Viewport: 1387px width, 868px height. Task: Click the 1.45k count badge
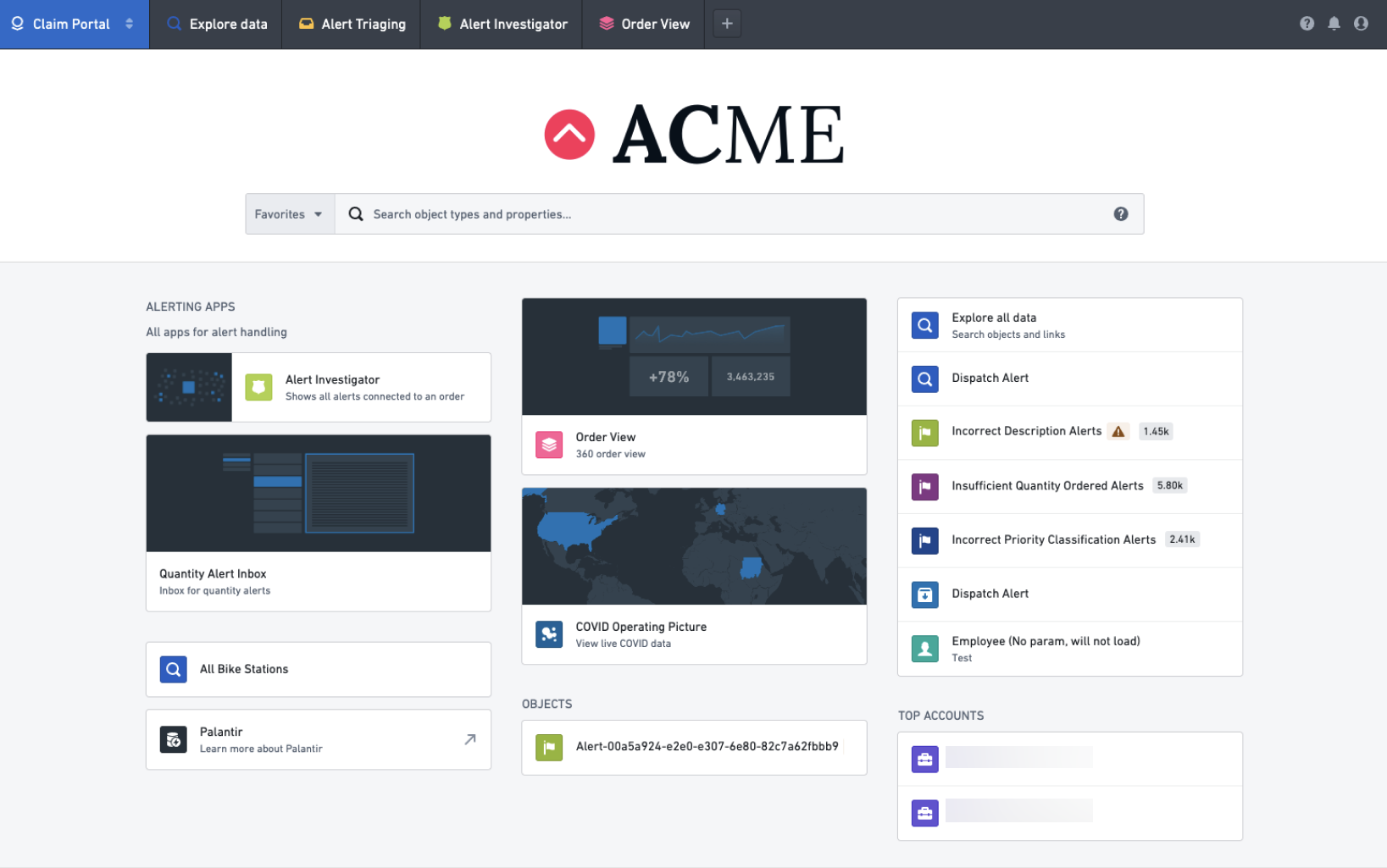tap(1156, 432)
